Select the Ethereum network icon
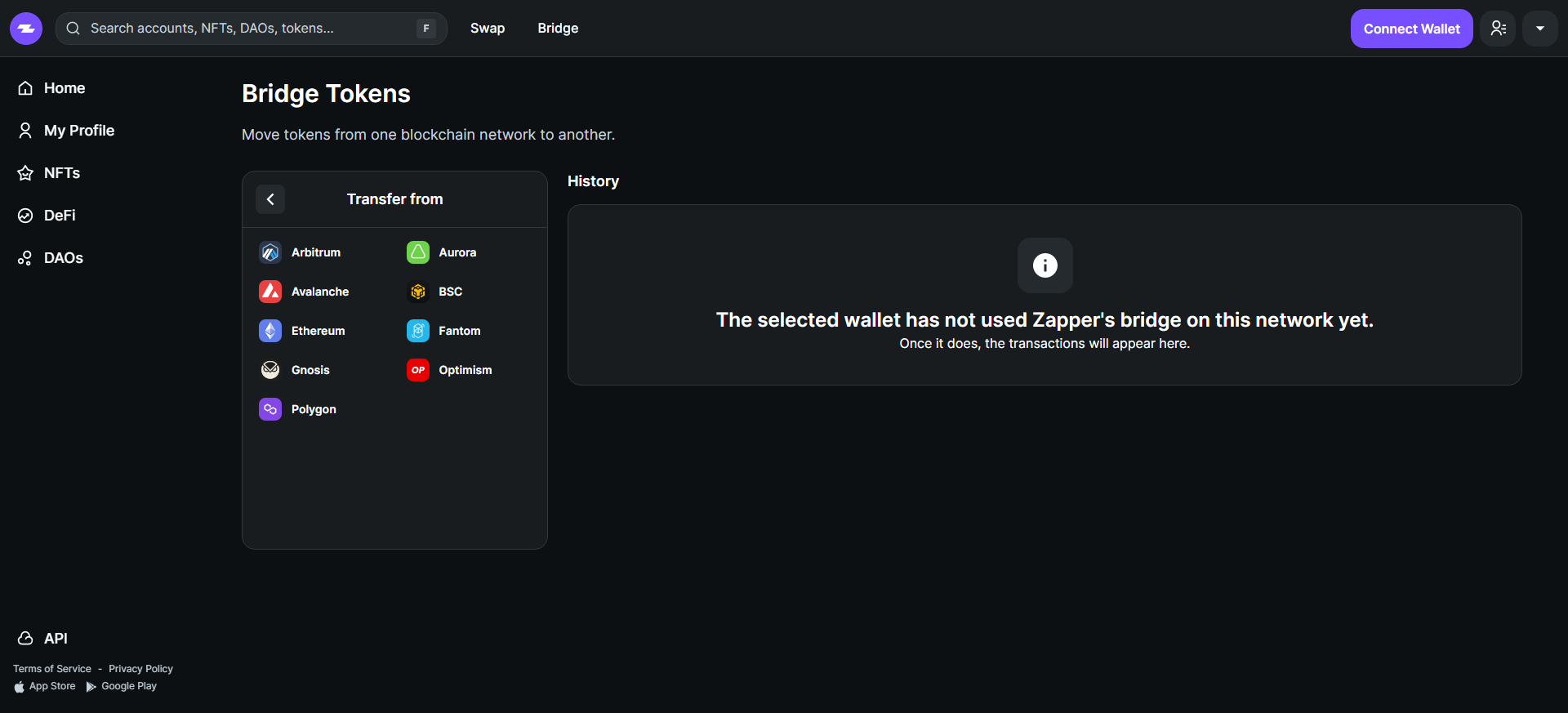Viewport: 1568px width, 713px height. coord(270,331)
